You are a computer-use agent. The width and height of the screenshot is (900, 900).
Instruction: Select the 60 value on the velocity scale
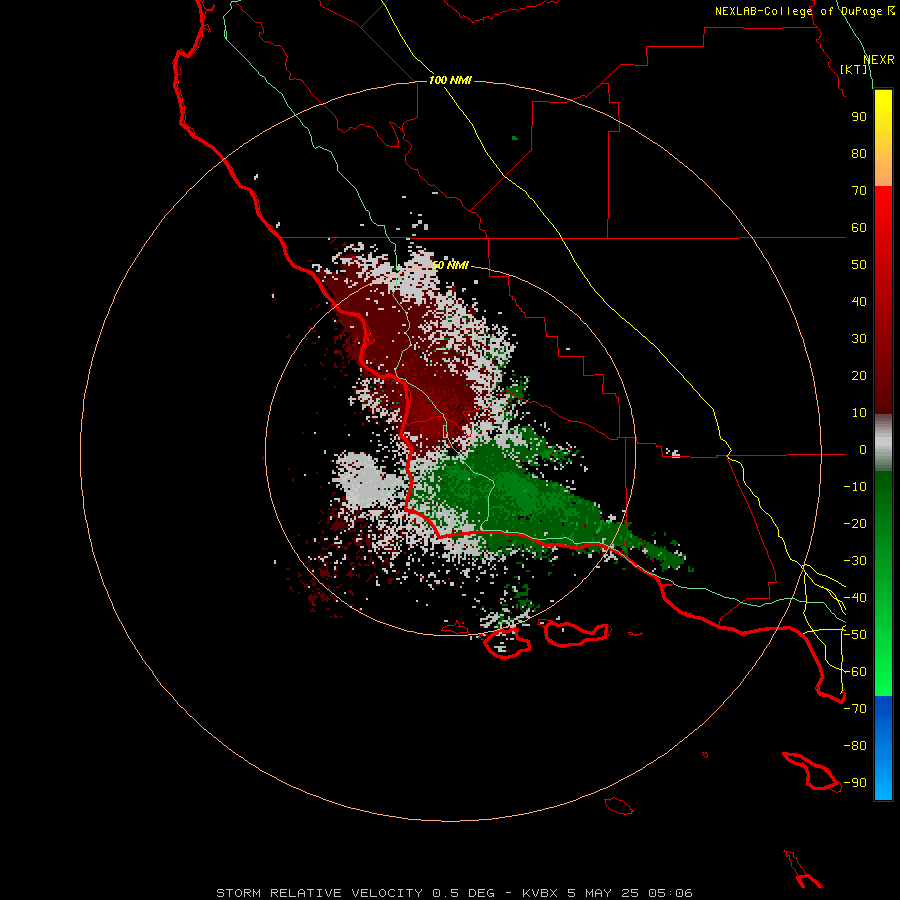pyautogui.click(x=859, y=228)
